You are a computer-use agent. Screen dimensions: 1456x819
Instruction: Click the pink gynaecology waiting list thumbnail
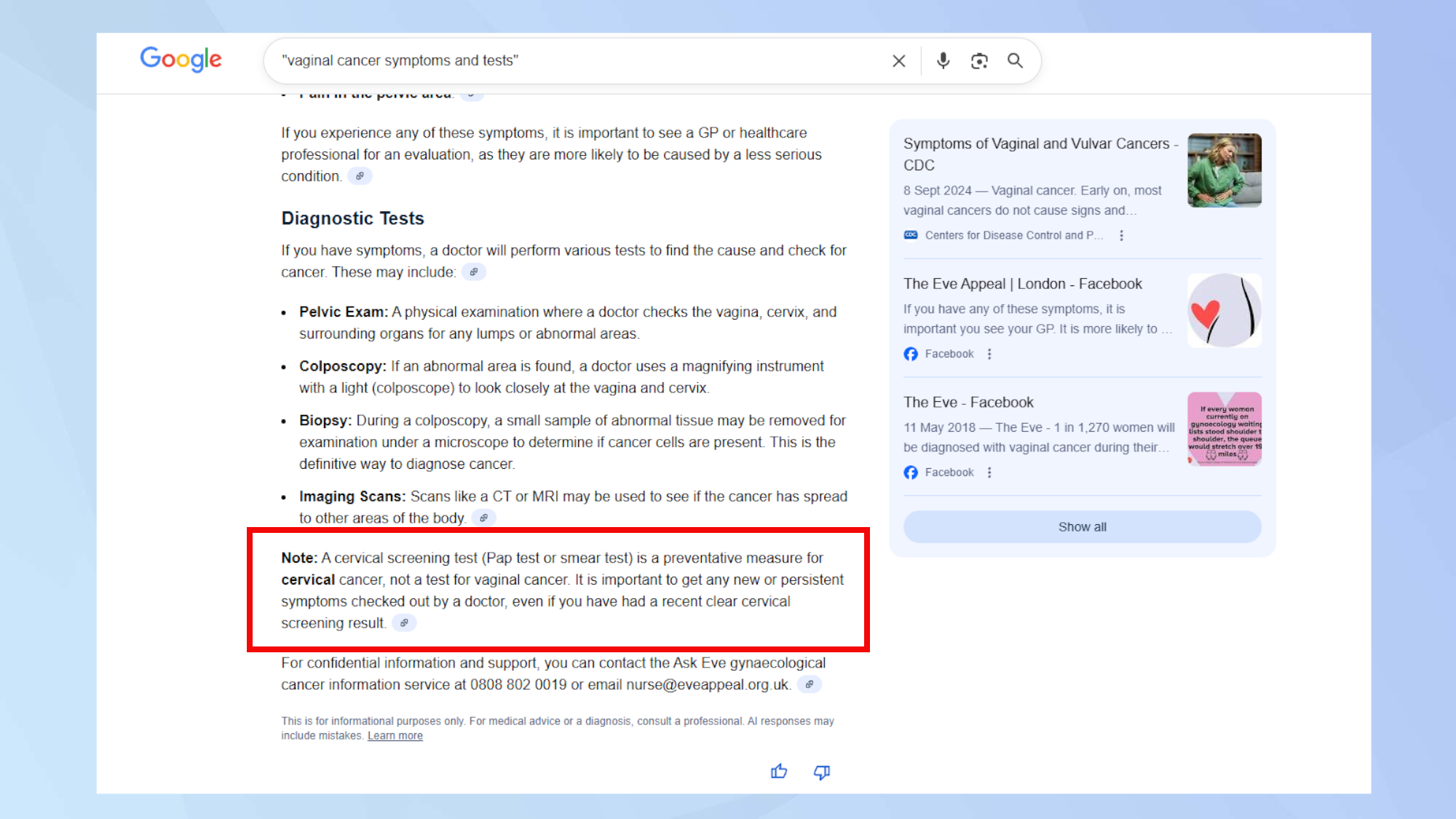coord(1224,429)
